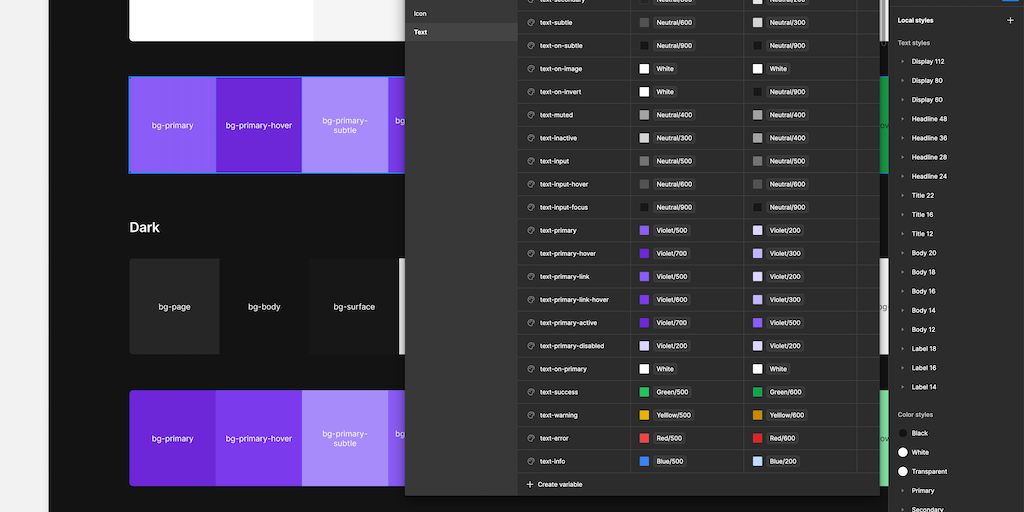
Task: Click the red Red/600 swatch for text-error
Action: pos(758,438)
